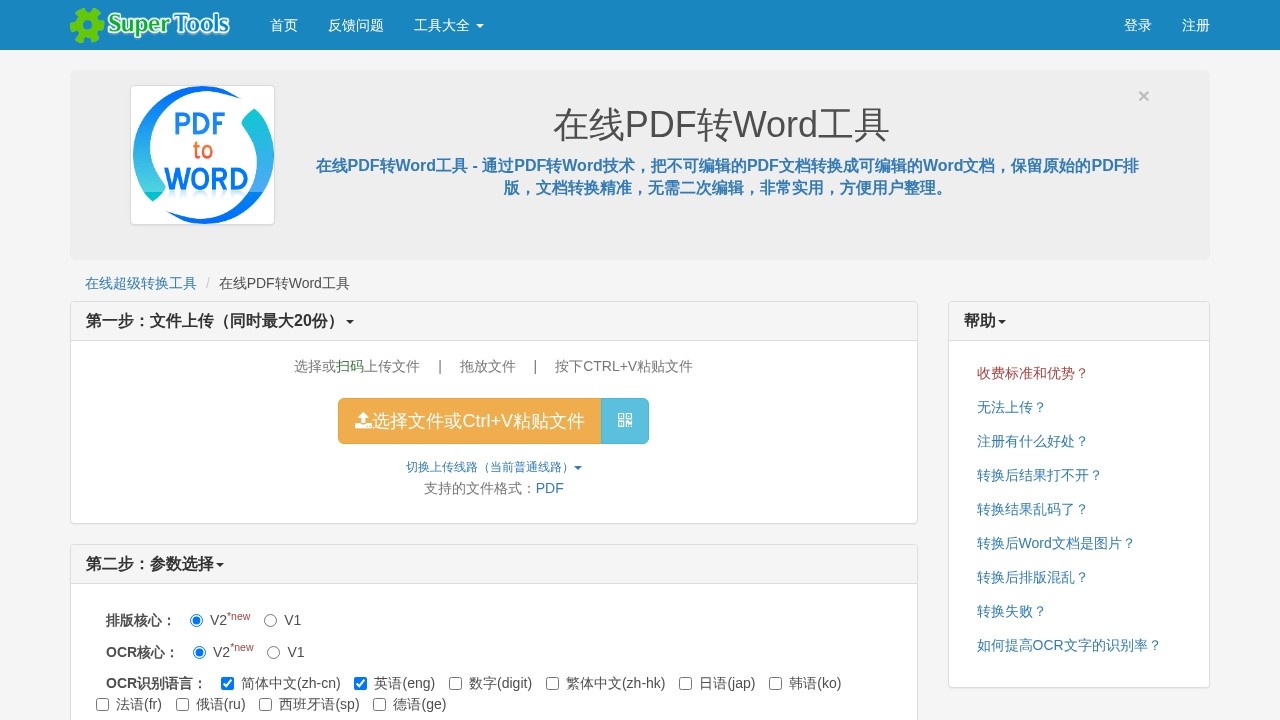This screenshot has width=1280, height=720.
Task: Check 西班牙语(sp) OCR language
Action: [x=265, y=705]
